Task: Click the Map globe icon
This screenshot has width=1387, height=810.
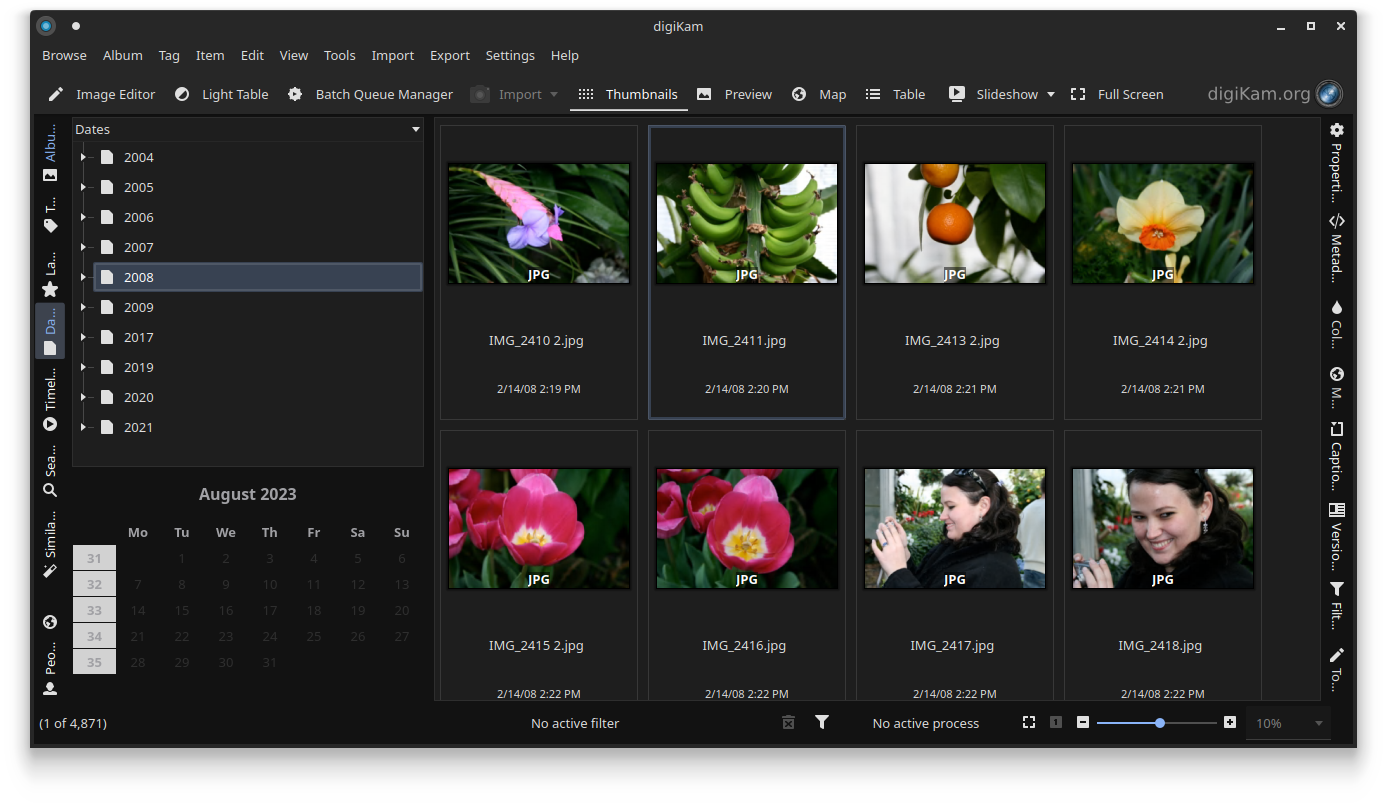Action: point(799,94)
